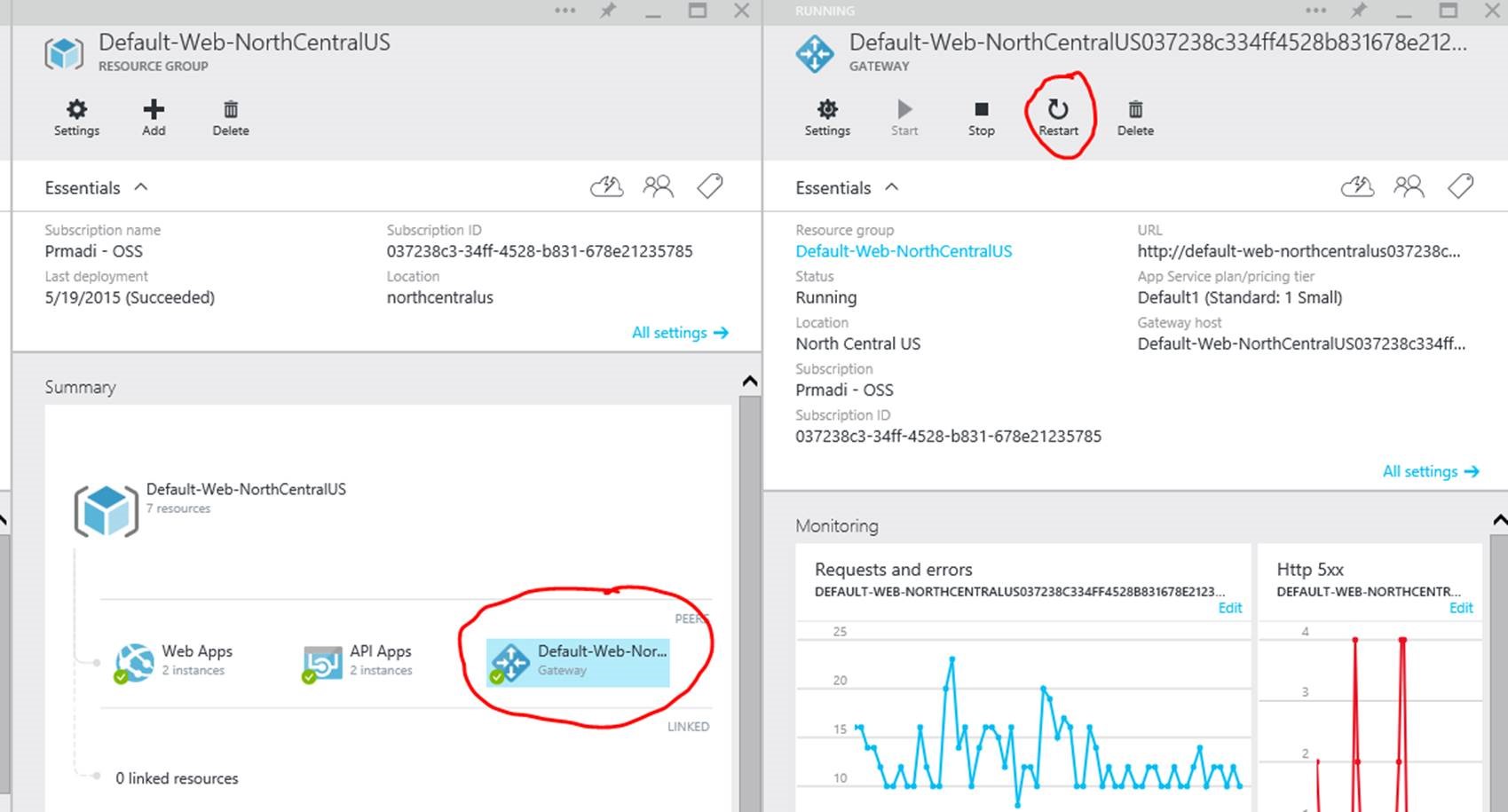The image size is (1508, 812).
Task: Add a resource to the resource group
Action: [x=154, y=117]
